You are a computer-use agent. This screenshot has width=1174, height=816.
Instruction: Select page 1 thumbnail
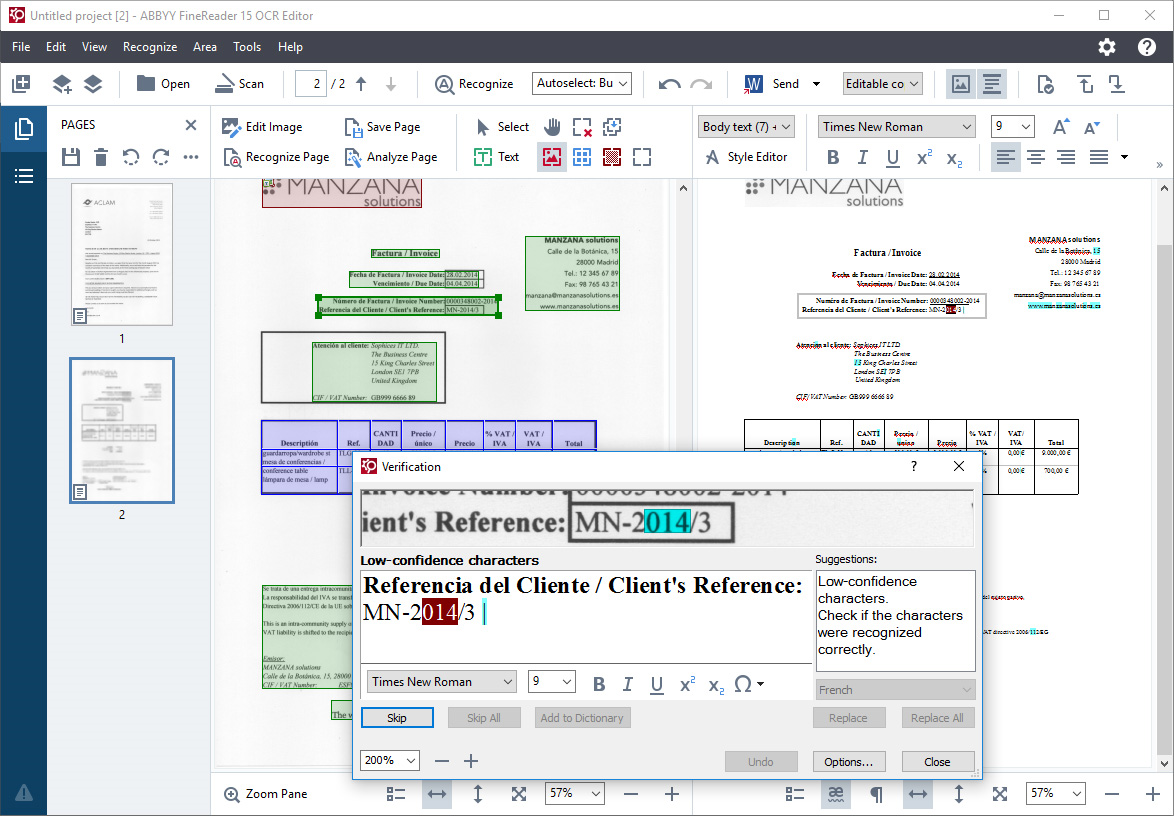(x=122, y=254)
